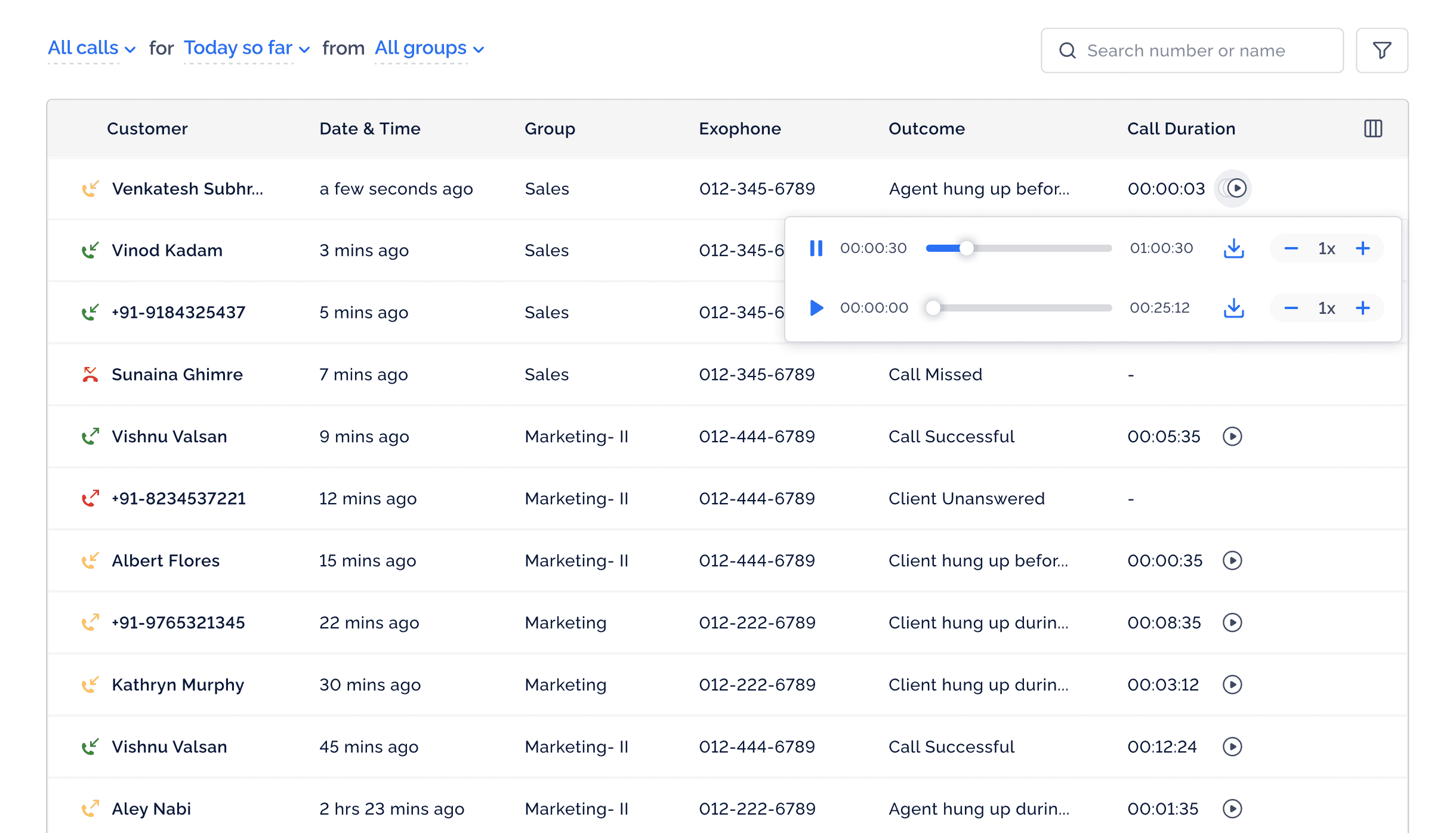Click the Call Duration column header
This screenshot has height=833, width=1456.
point(1180,128)
